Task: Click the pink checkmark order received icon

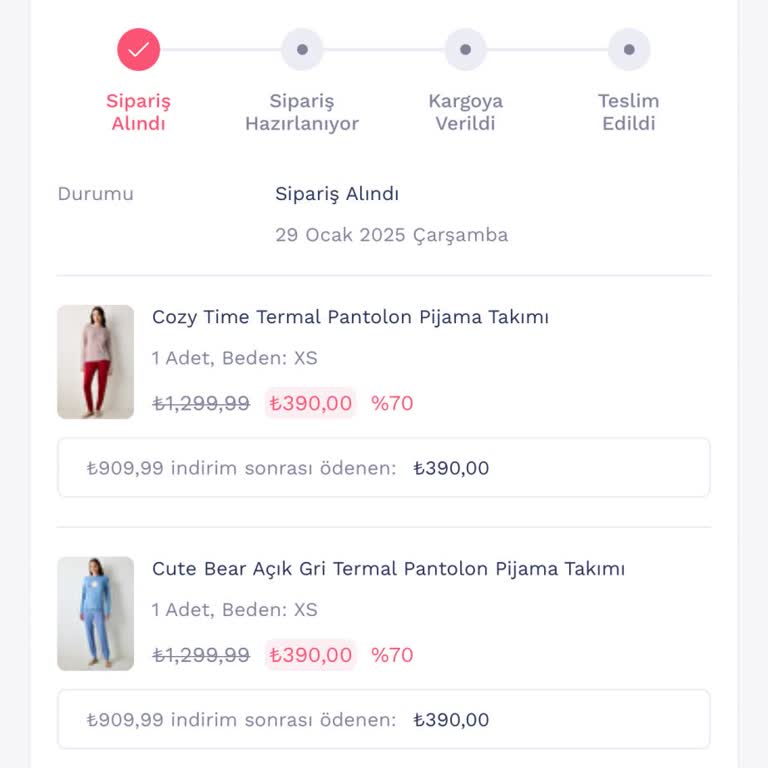Action: (138, 49)
